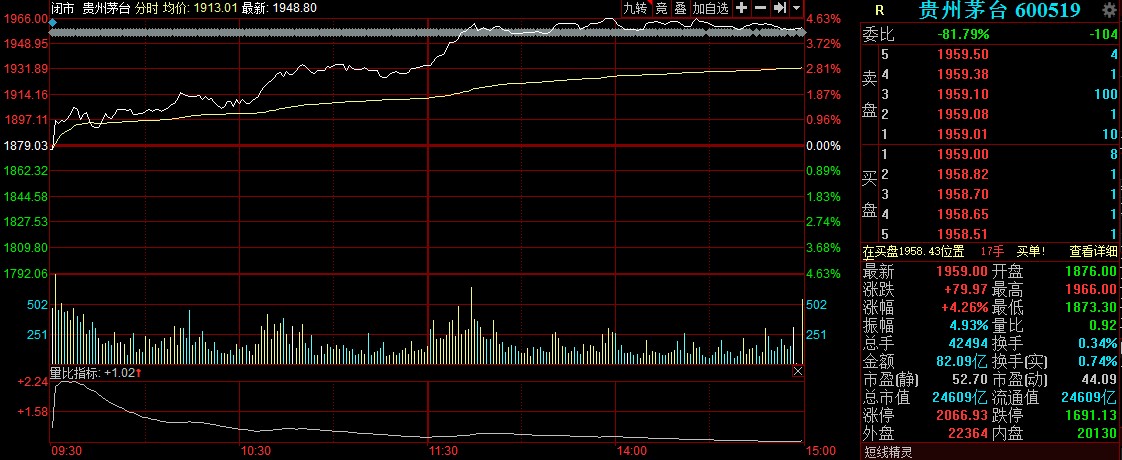This screenshot has width=1122, height=460.
Task: Toggle the 叠 overlay button
Action: 680,8
